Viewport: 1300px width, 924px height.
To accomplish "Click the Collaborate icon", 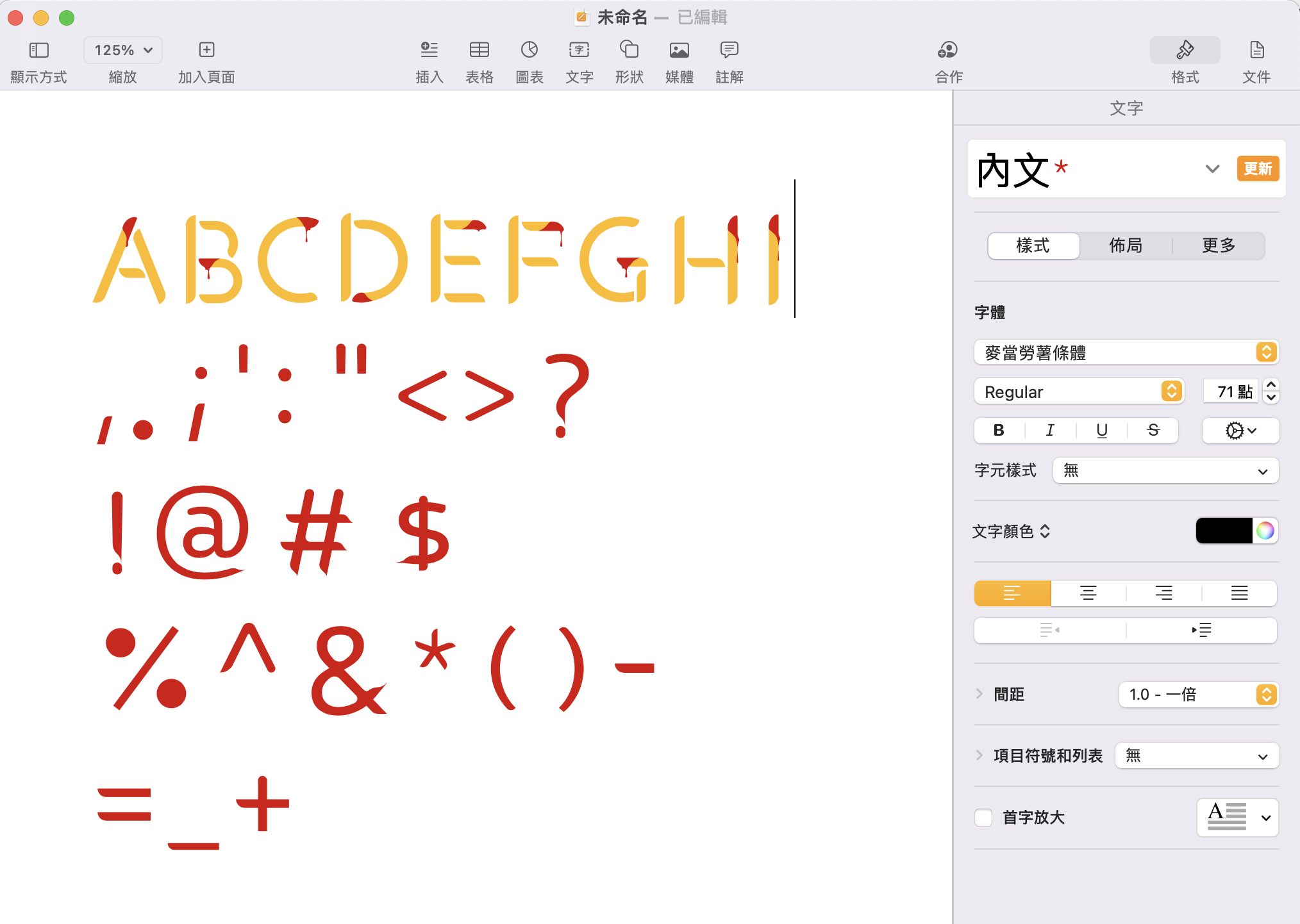I will pyautogui.click(x=948, y=50).
